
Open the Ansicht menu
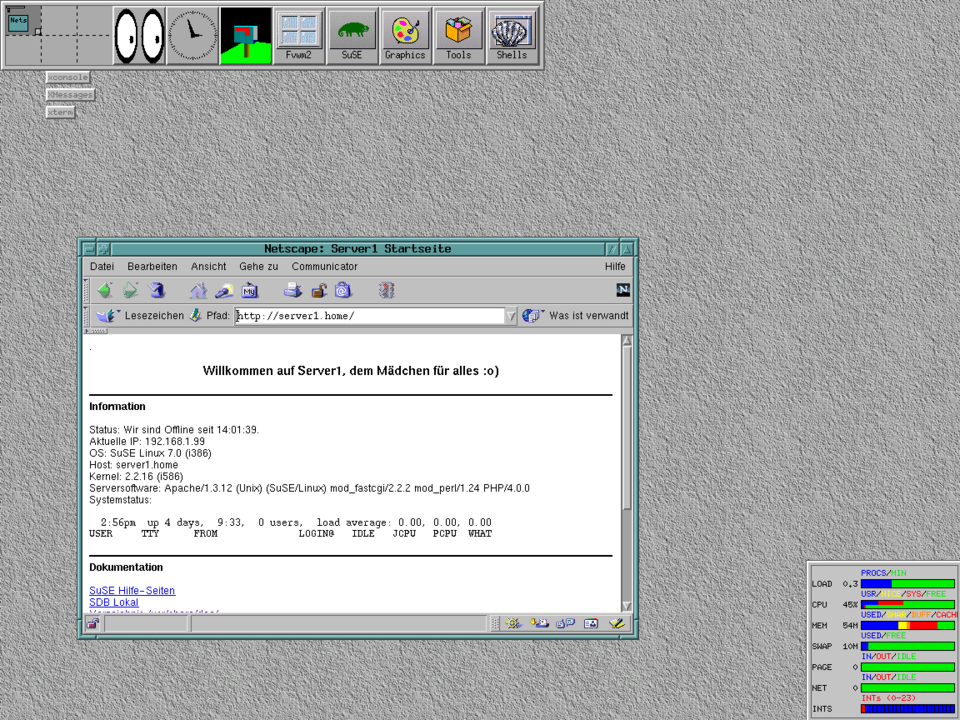tap(208, 267)
